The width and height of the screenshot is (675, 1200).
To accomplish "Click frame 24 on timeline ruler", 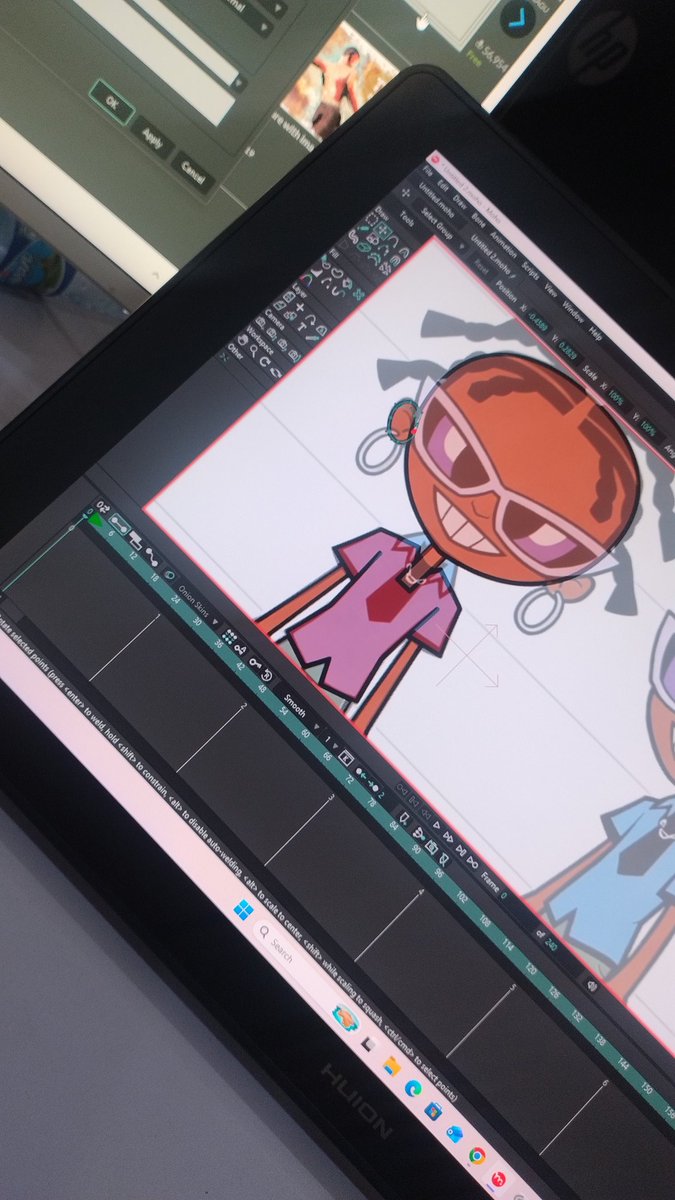I will [175, 599].
